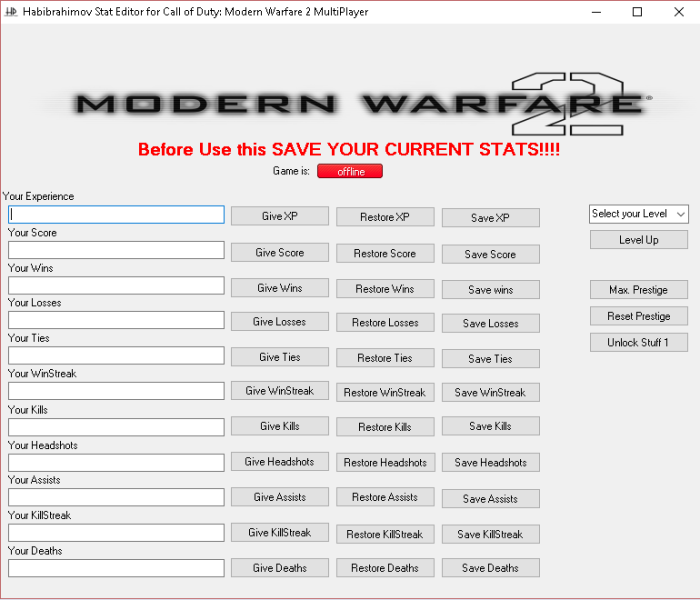
Task: Focus the Your Losses input field
Action: [116, 321]
